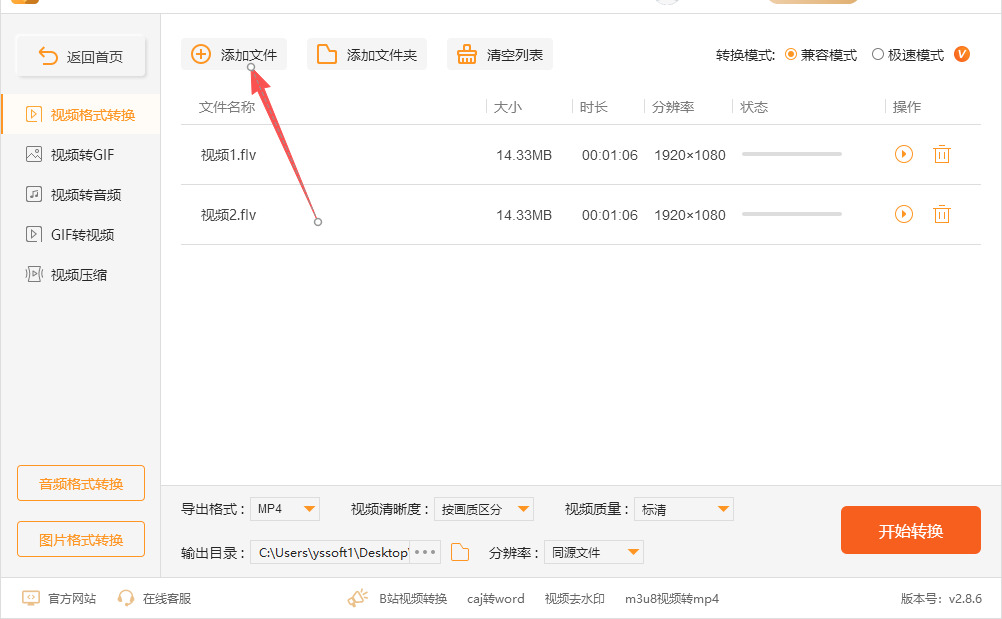This screenshot has width=1002, height=619.
Task: Click the 视频转音频 sidebar icon
Action: pos(33,194)
